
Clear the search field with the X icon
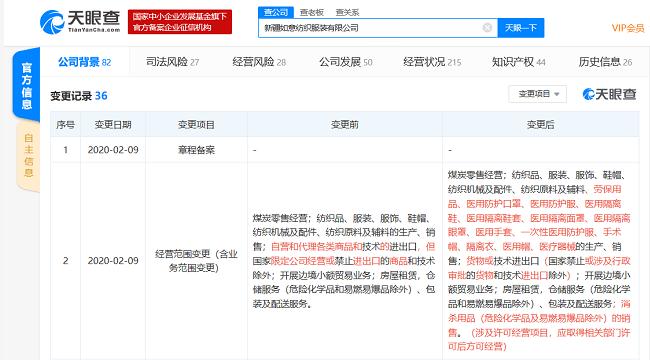[x=487, y=27]
